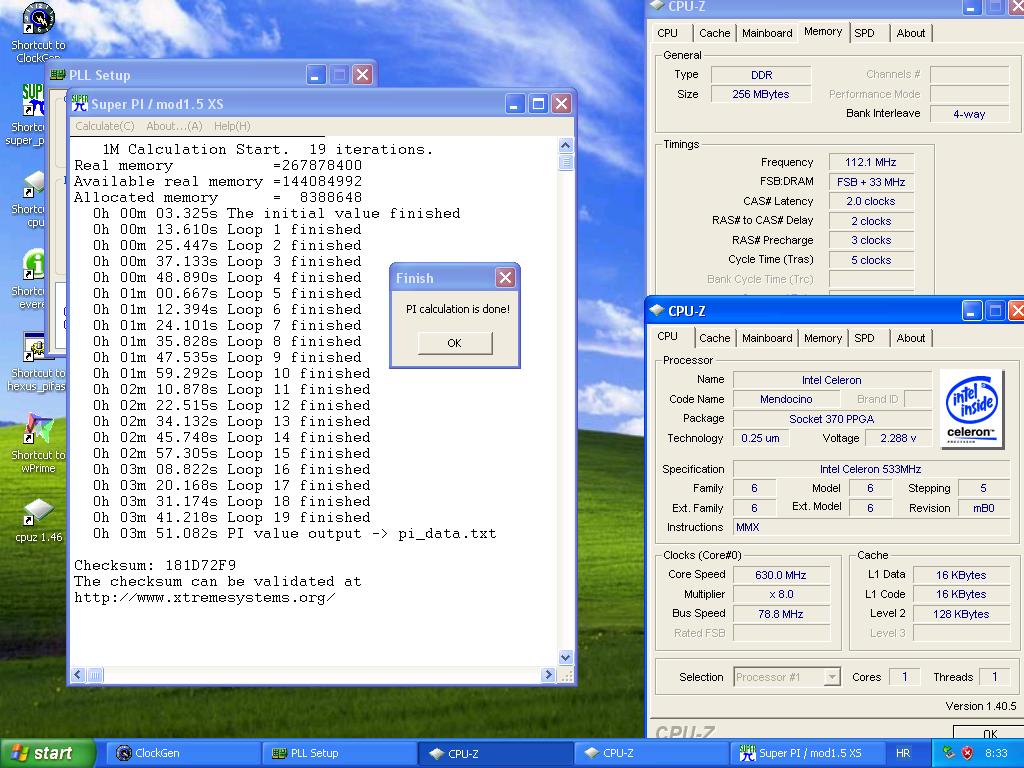Viewport: 1024px width, 768px height.
Task: Switch to Super PI in the taskbar
Action: coord(807,753)
